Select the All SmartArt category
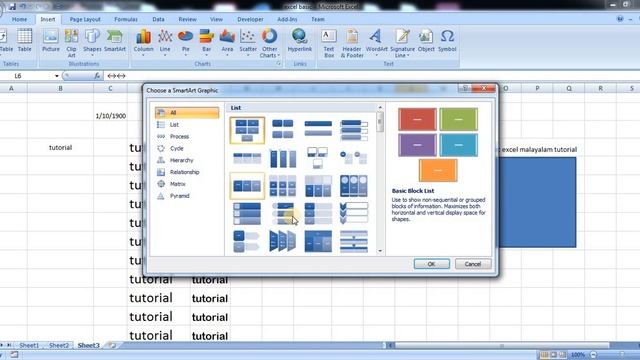This screenshot has width=640, height=360. (187, 113)
